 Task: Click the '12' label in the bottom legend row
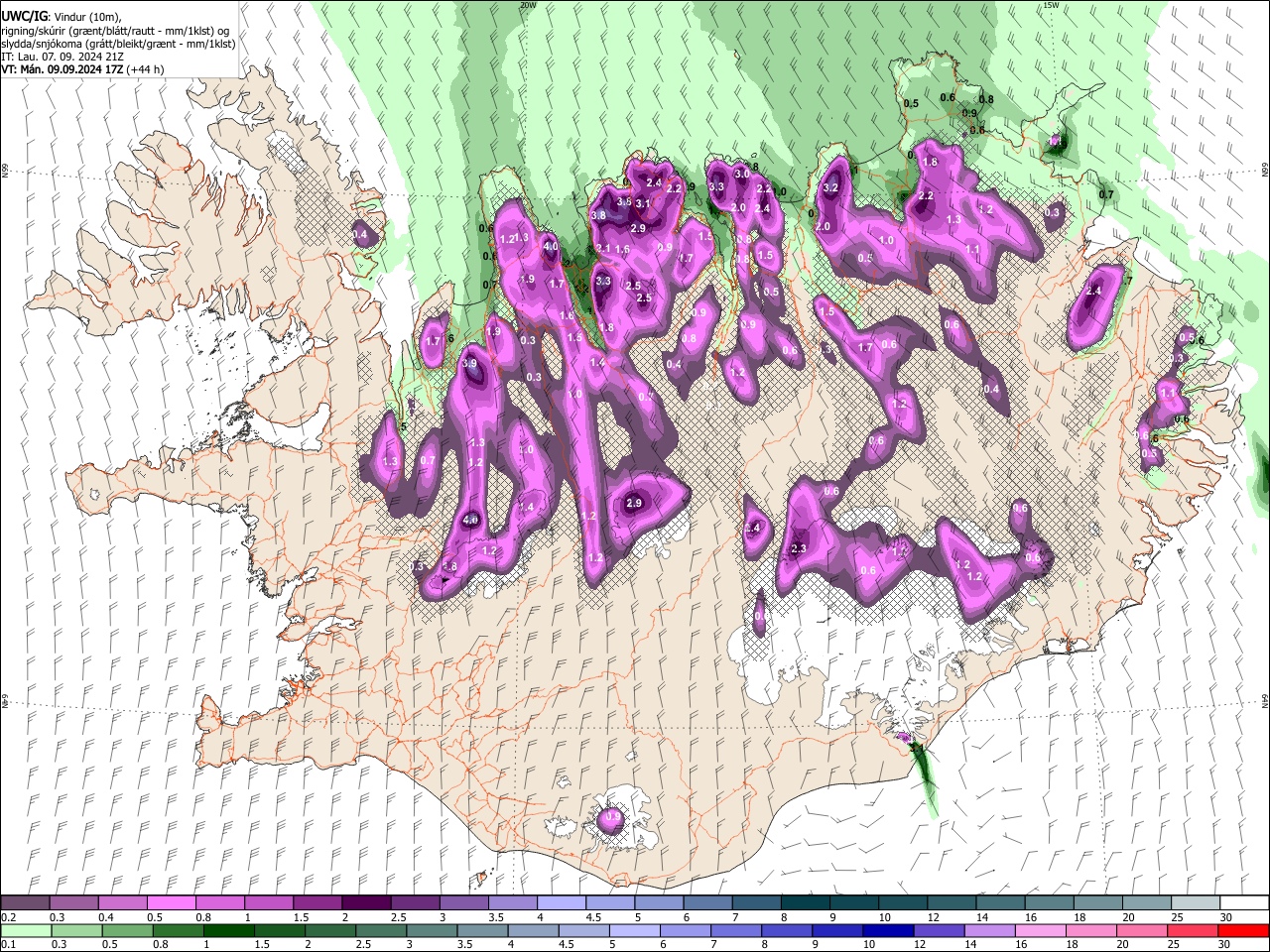pyautogui.click(x=921, y=944)
